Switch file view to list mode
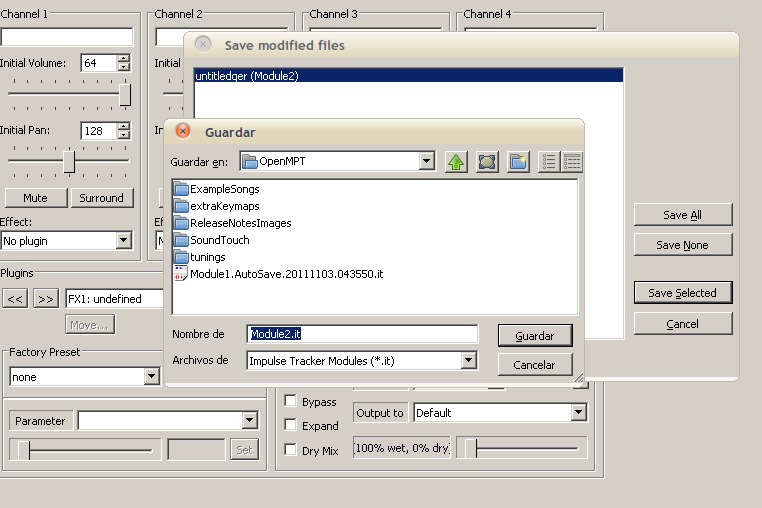The height and width of the screenshot is (508, 762). pyautogui.click(x=549, y=162)
